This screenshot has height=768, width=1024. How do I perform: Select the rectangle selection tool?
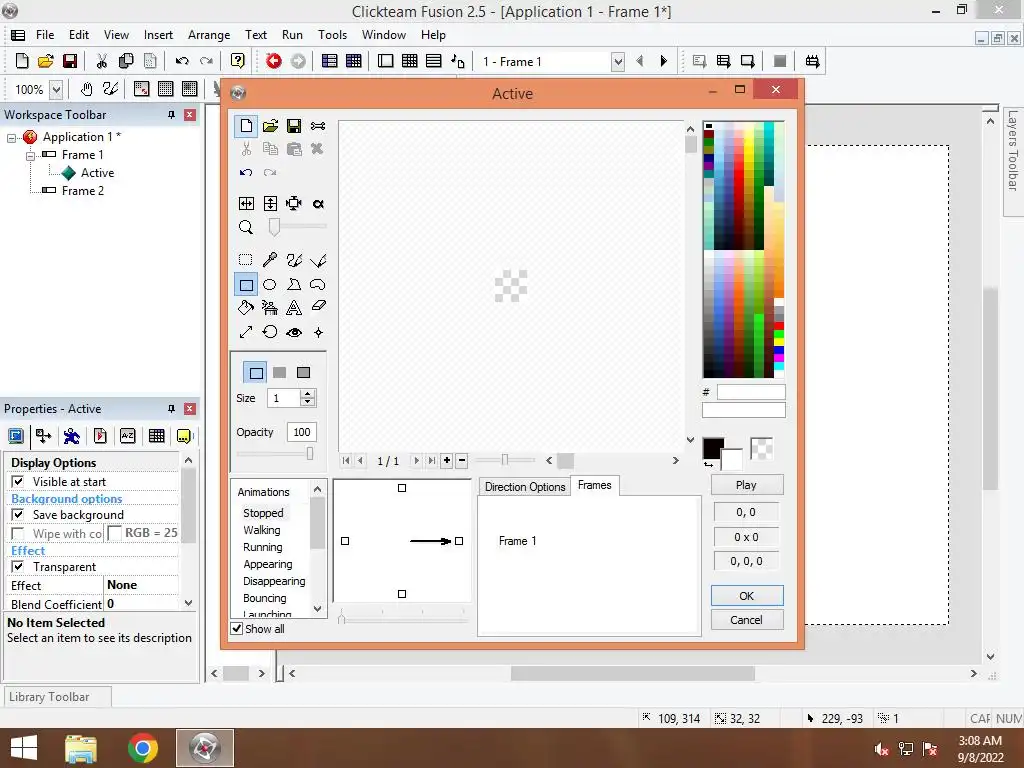click(246, 260)
